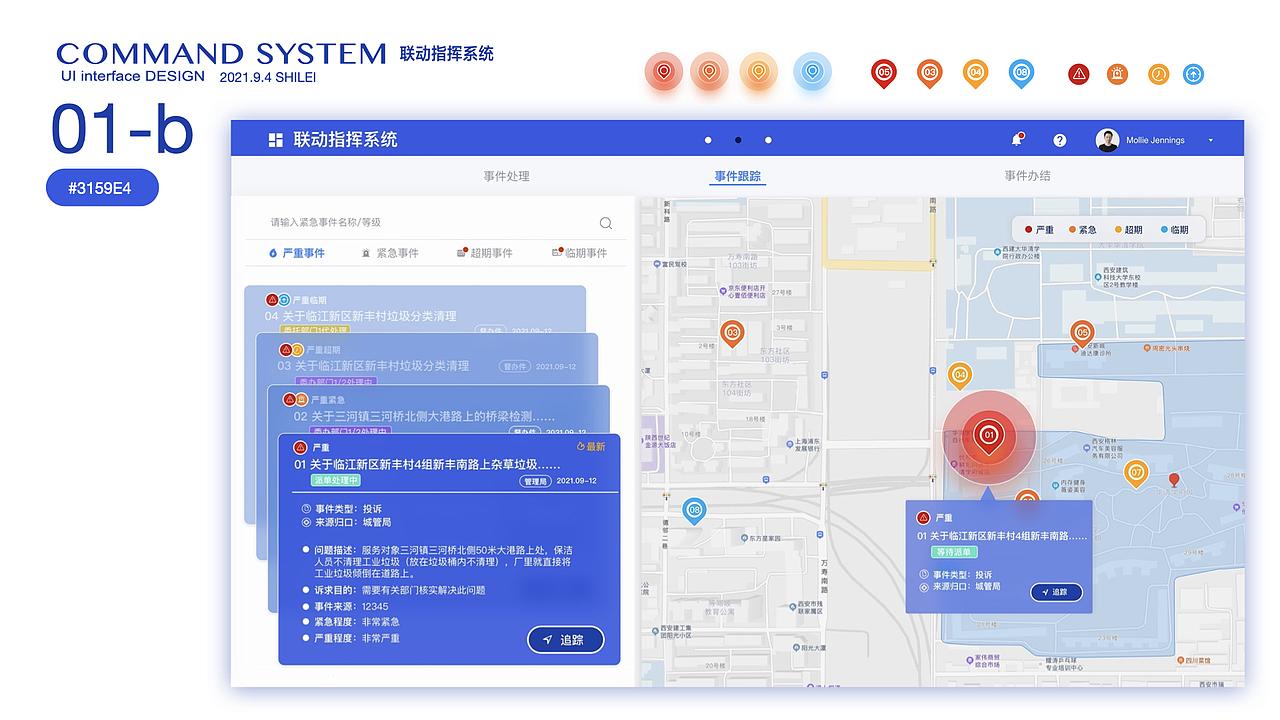Select the glowing red 01 map pin

[989, 437]
